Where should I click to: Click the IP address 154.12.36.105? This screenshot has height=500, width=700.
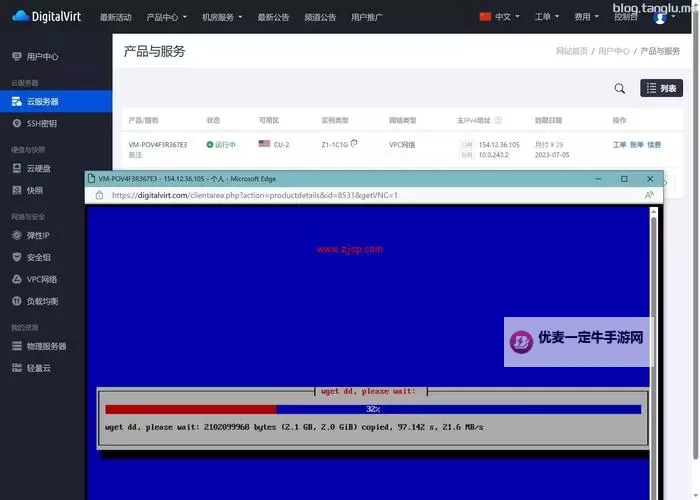[499, 145]
